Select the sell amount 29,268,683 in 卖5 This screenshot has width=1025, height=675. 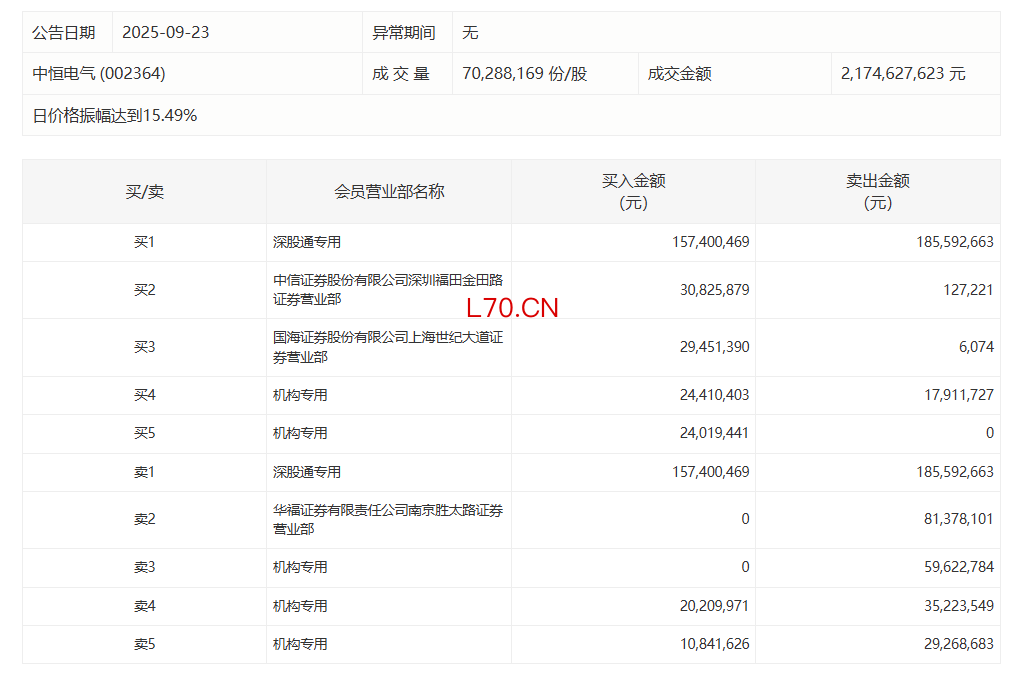(955, 644)
